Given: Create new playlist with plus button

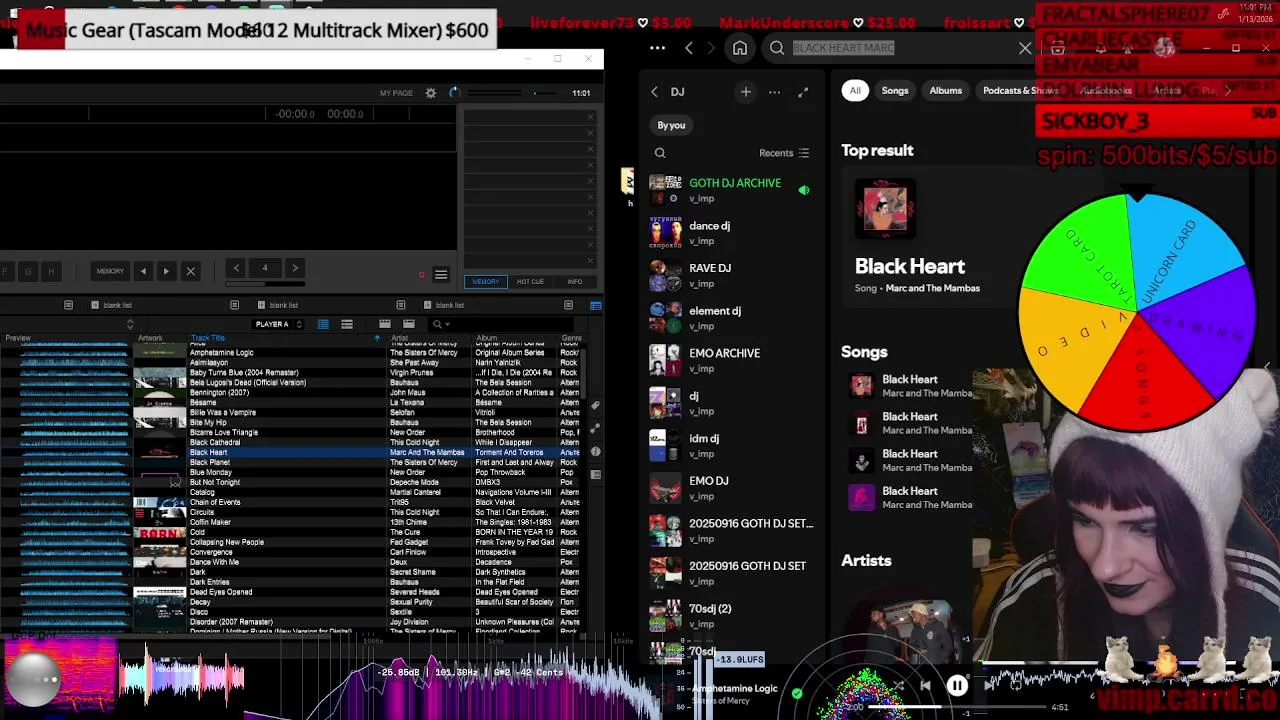Looking at the screenshot, I should coord(745,92).
